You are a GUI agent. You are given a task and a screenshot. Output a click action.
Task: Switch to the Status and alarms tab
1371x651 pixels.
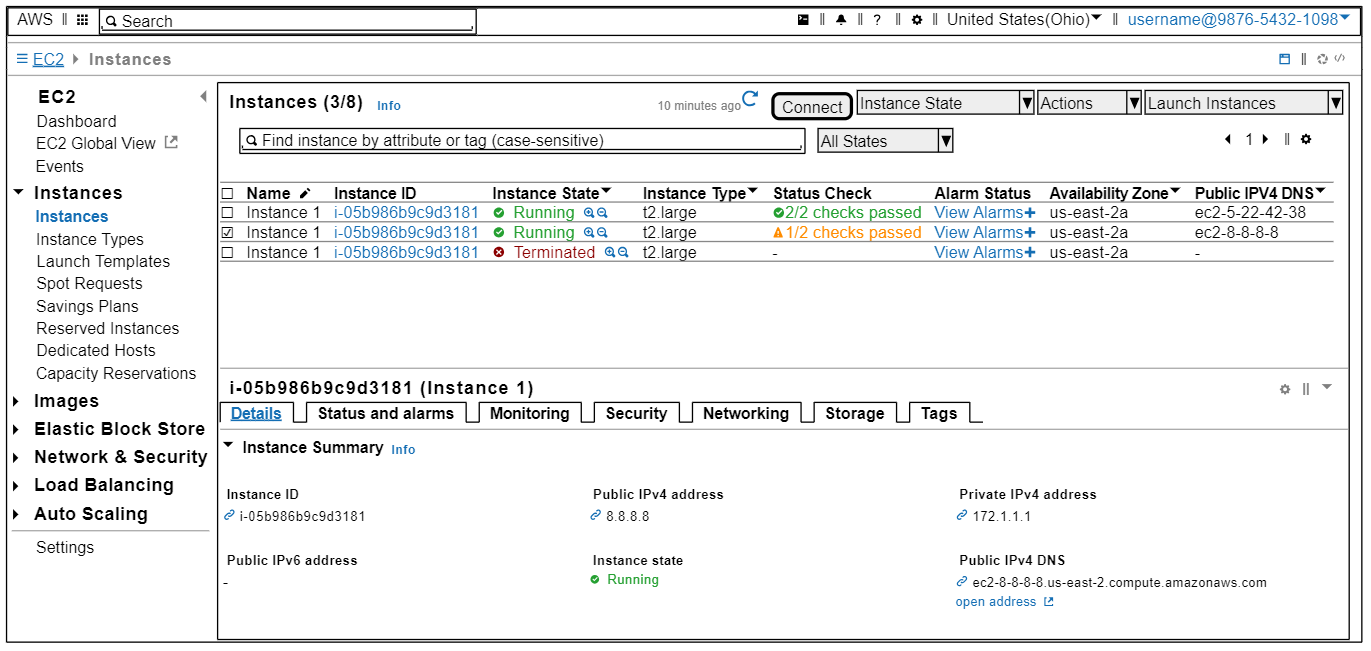coord(385,413)
